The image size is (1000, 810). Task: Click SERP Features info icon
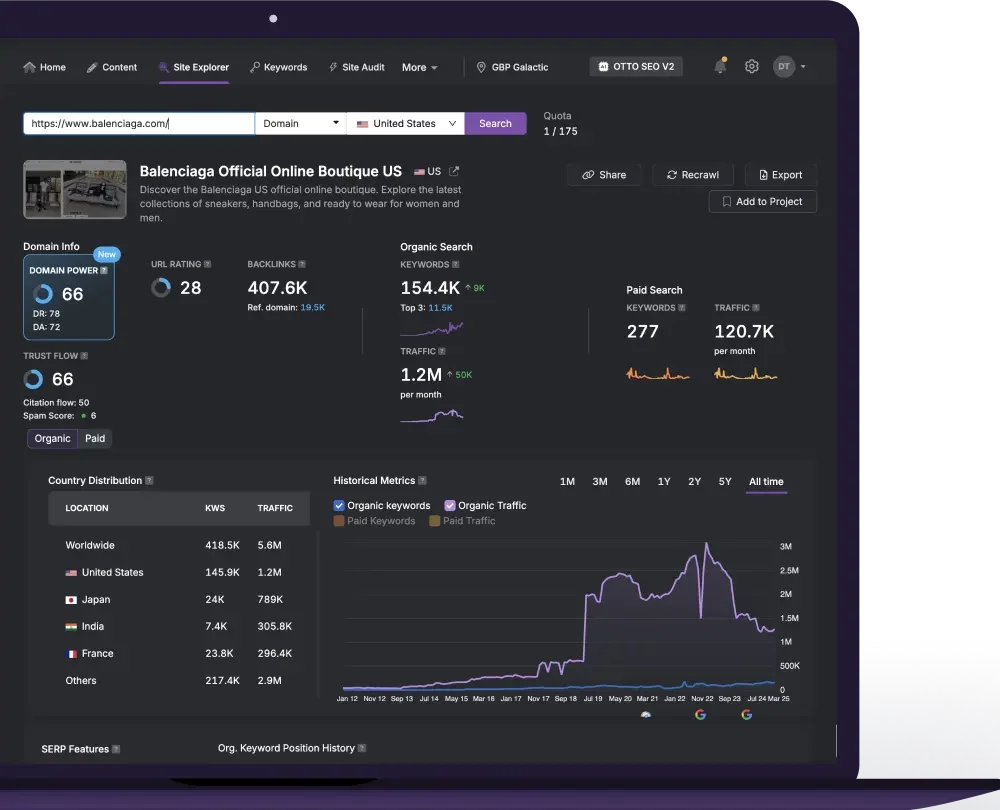(116, 749)
